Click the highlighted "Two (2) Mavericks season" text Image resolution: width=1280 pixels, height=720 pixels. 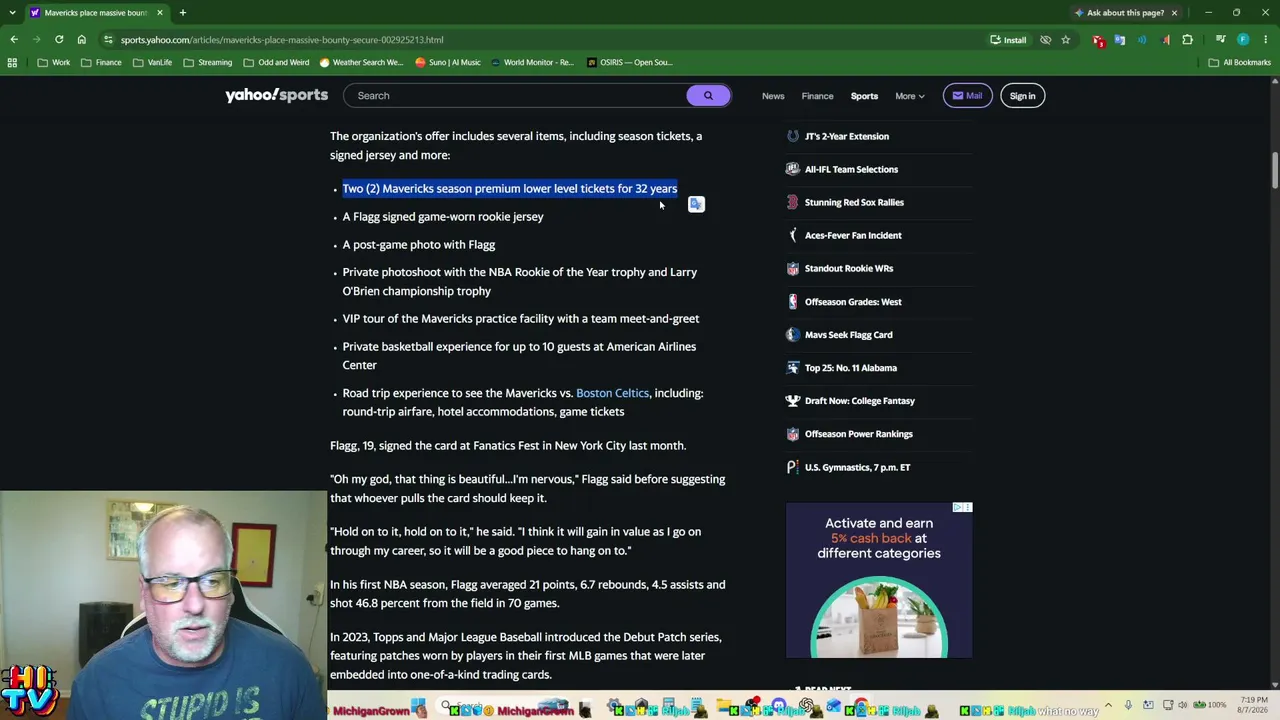click(510, 188)
